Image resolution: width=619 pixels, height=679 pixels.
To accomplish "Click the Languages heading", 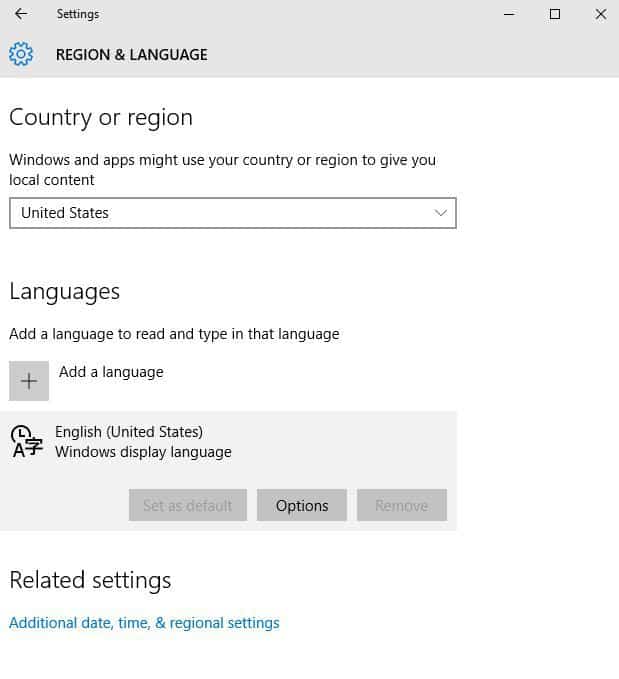I will 65,292.
